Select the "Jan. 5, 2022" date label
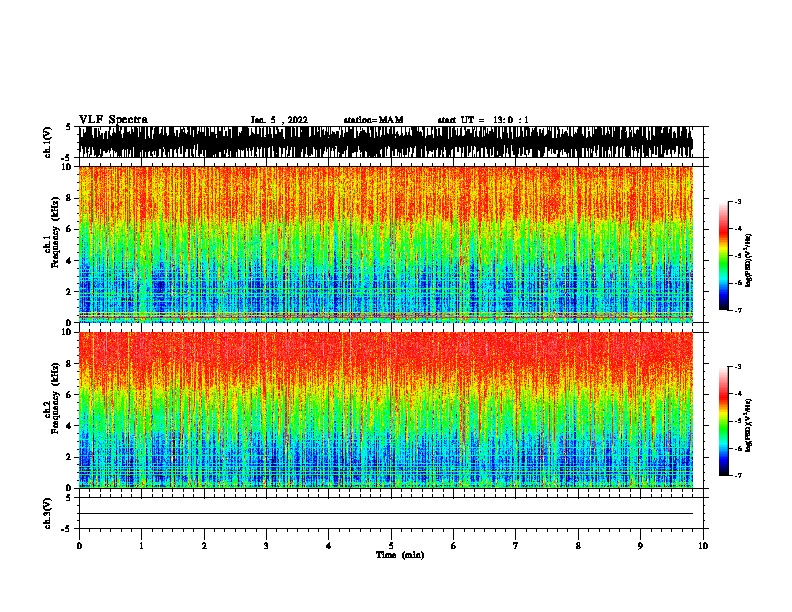792x612 pixels. tap(279, 120)
